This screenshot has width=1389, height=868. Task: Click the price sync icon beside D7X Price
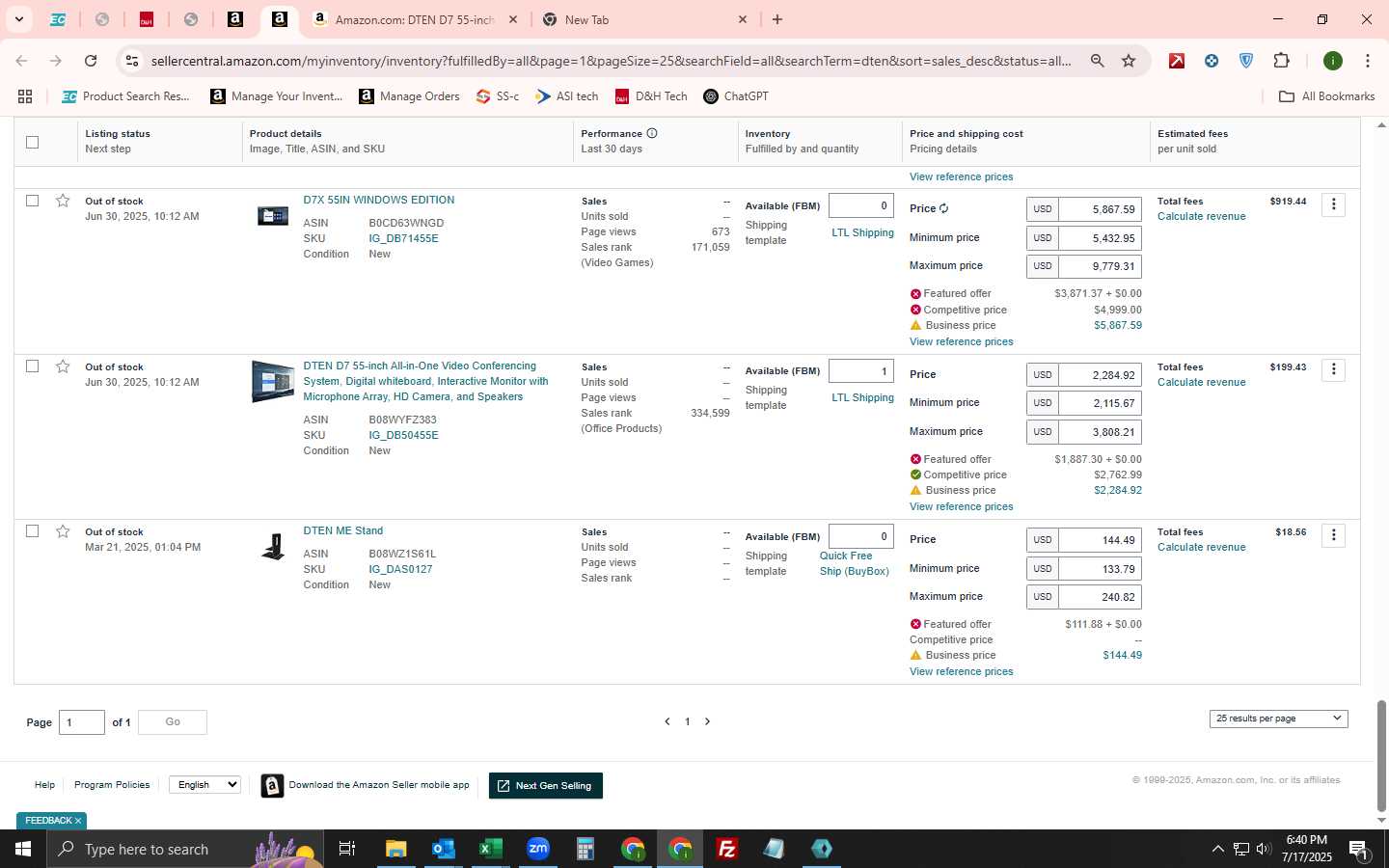coord(944,208)
